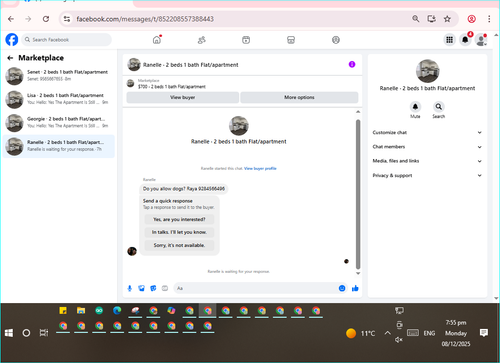Click the voice clip microphone icon
The width and height of the screenshot is (500, 363).
pyautogui.click(x=130, y=288)
